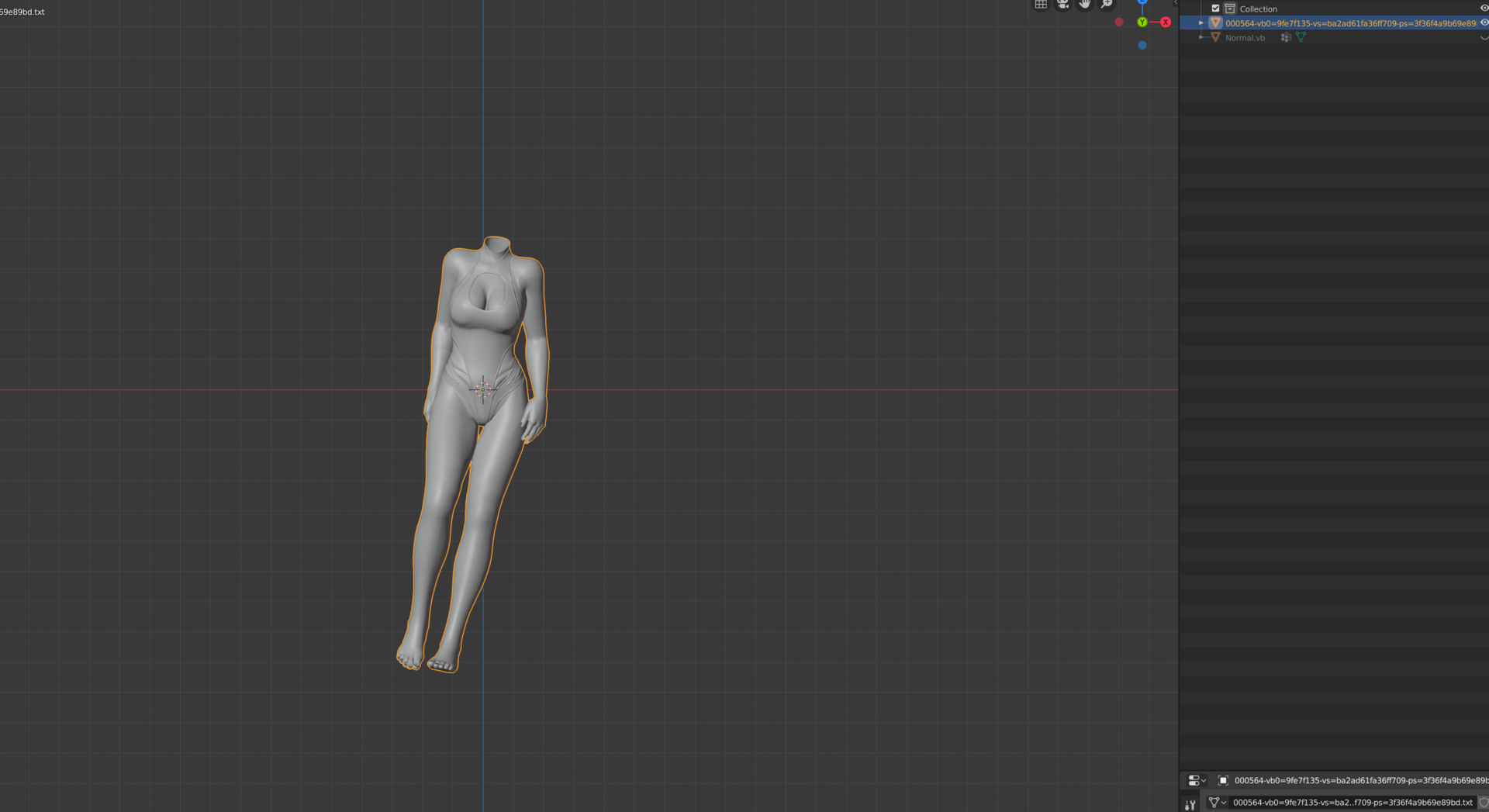Toggle the Collection exclude checkbox
Viewport: 1489px width, 812px height.
tap(1215, 9)
